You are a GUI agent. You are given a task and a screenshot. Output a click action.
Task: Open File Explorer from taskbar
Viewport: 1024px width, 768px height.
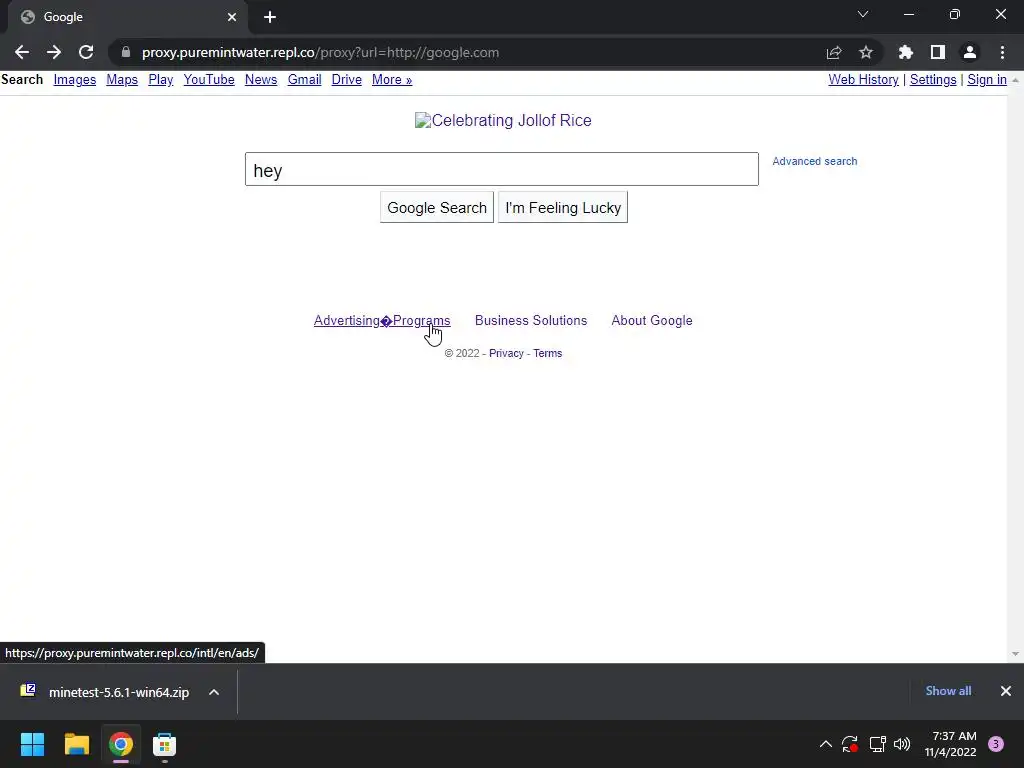[76, 744]
